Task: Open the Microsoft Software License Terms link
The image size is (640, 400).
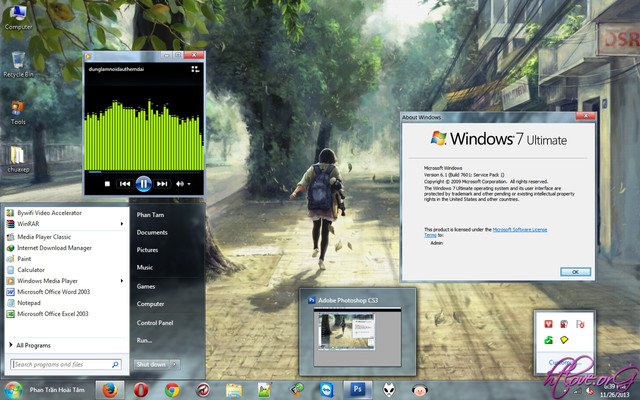Action: (x=520, y=229)
